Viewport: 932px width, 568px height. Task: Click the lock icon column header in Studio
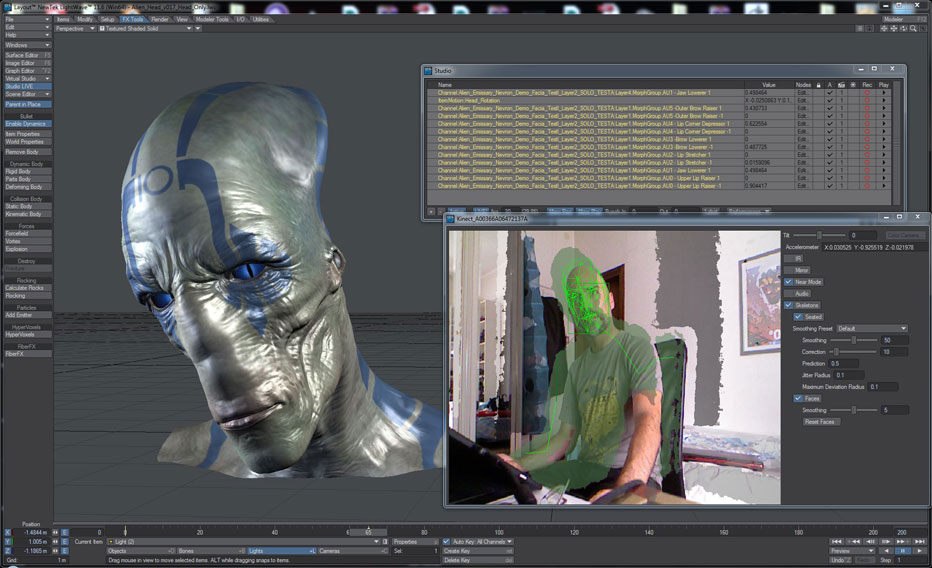pyautogui.click(x=819, y=85)
